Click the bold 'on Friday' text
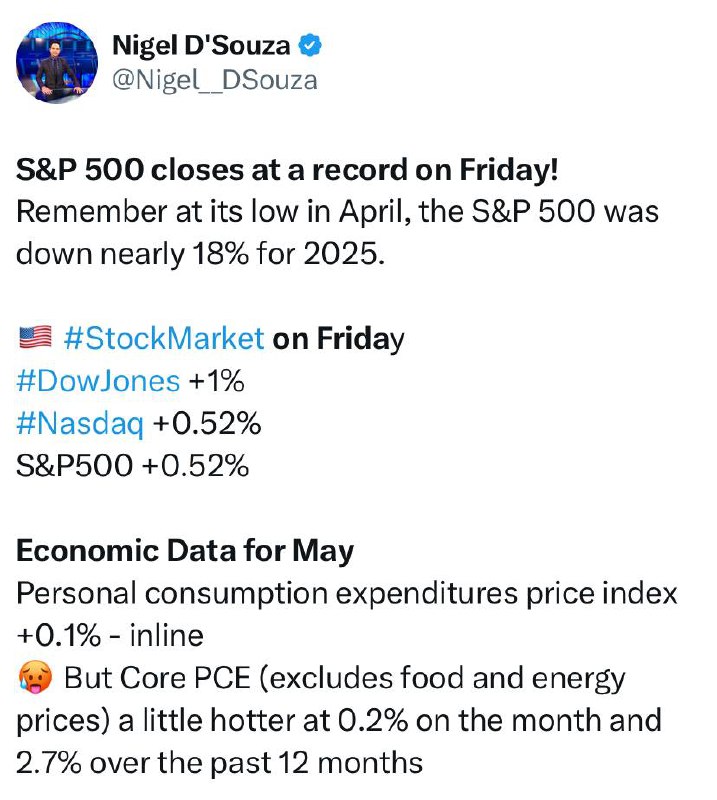Image resolution: width=717 pixels, height=800 pixels. (x=338, y=339)
